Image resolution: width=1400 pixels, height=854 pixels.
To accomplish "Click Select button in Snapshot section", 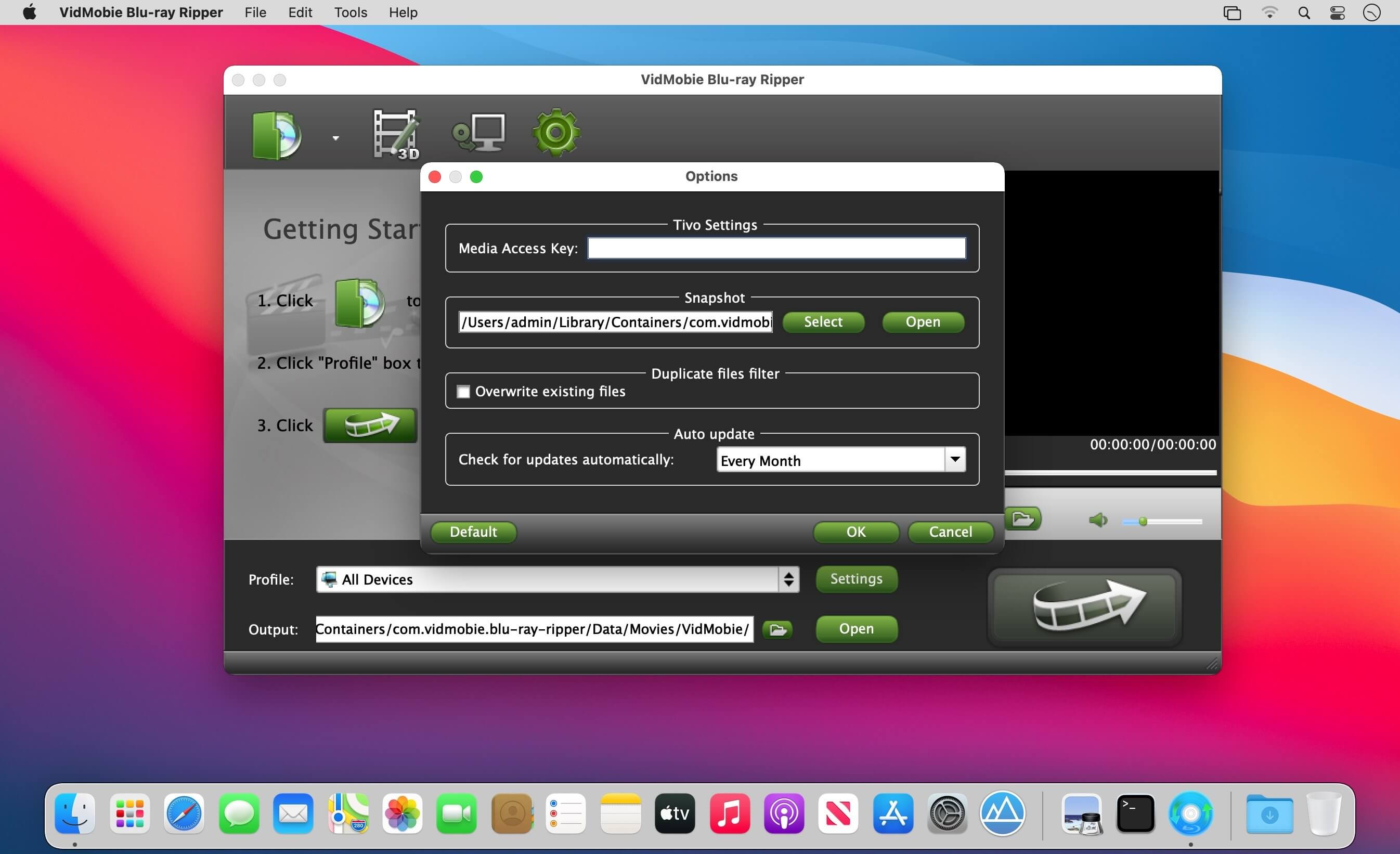I will [823, 322].
